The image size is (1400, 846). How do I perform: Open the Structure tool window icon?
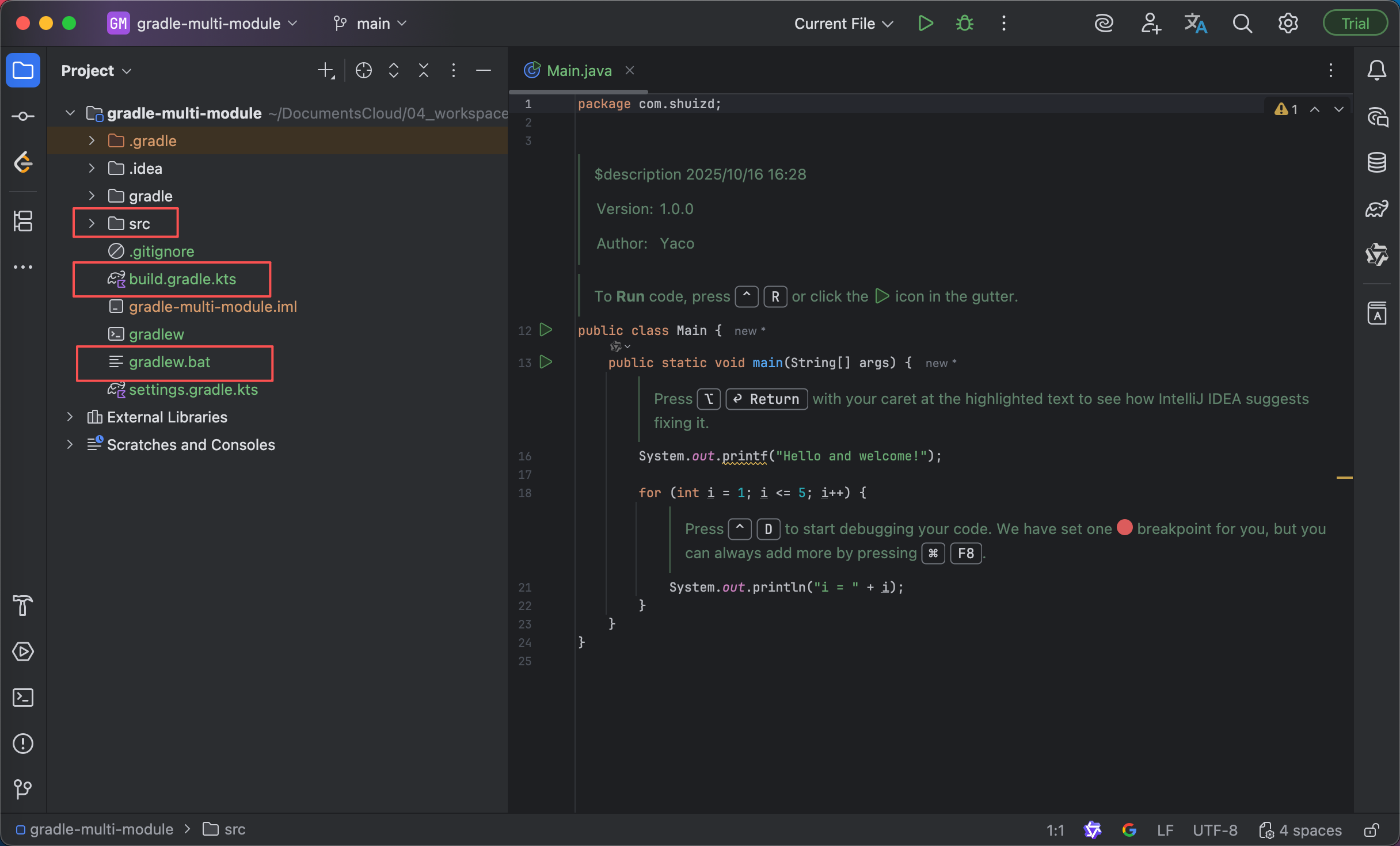click(x=23, y=221)
